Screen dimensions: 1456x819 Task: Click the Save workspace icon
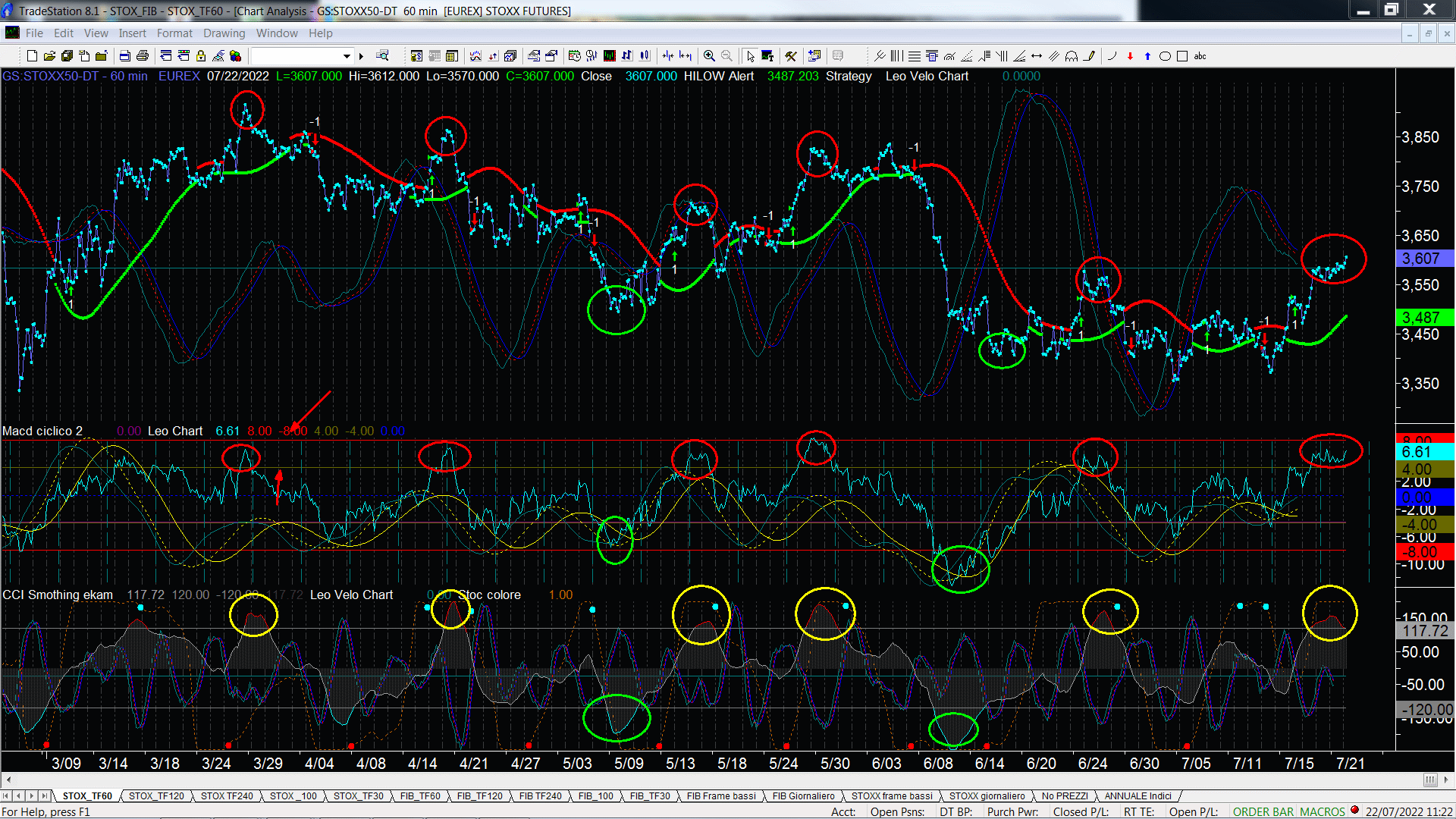pos(67,56)
